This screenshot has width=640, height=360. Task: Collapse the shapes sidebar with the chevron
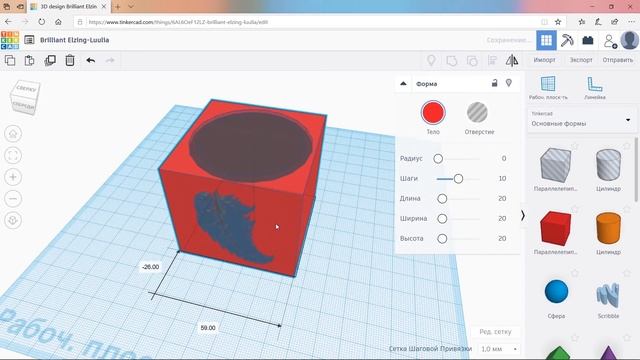tap(523, 215)
